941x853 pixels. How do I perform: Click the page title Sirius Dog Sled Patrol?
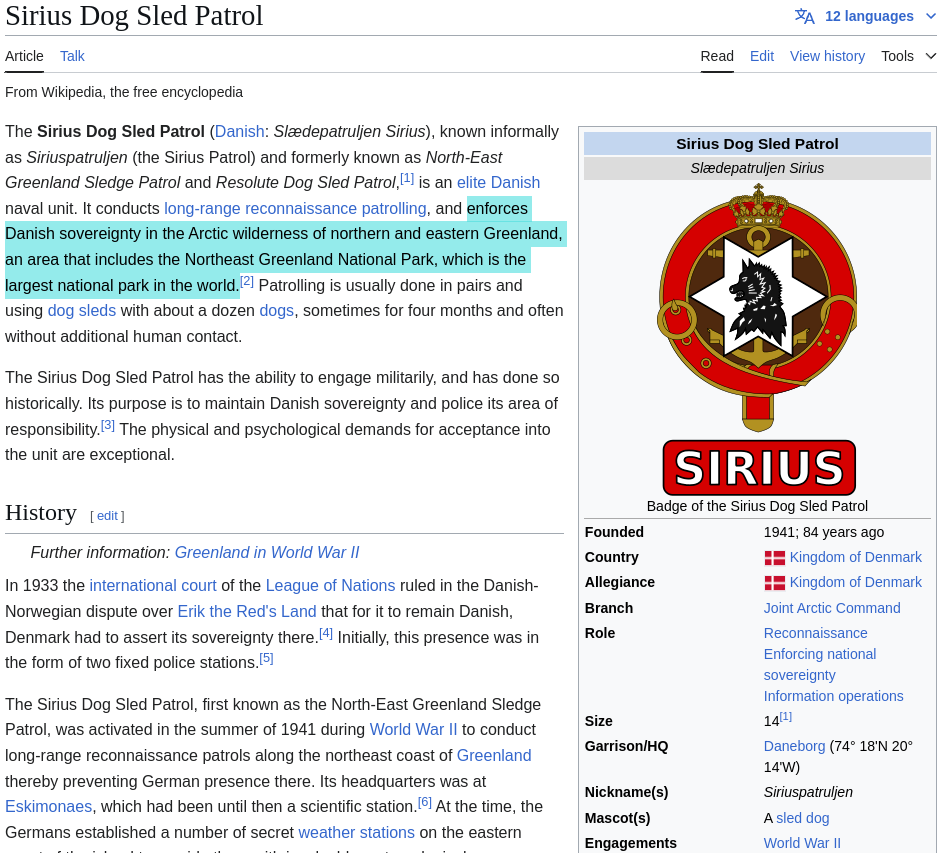pyautogui.click(x=134, y=16)
